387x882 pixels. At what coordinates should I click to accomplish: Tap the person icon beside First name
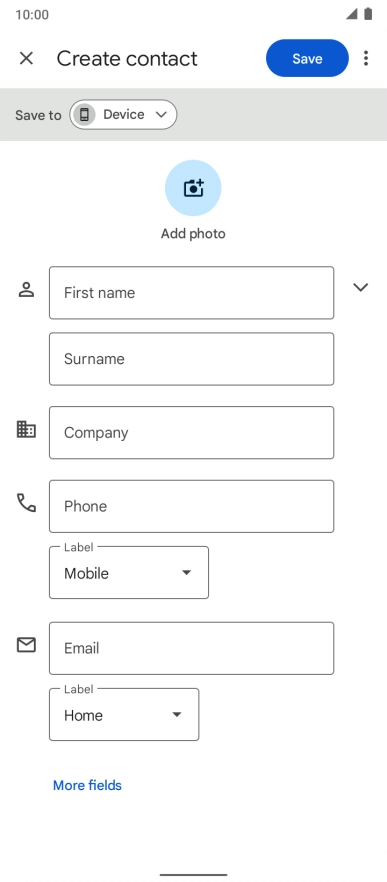point(26,290)
